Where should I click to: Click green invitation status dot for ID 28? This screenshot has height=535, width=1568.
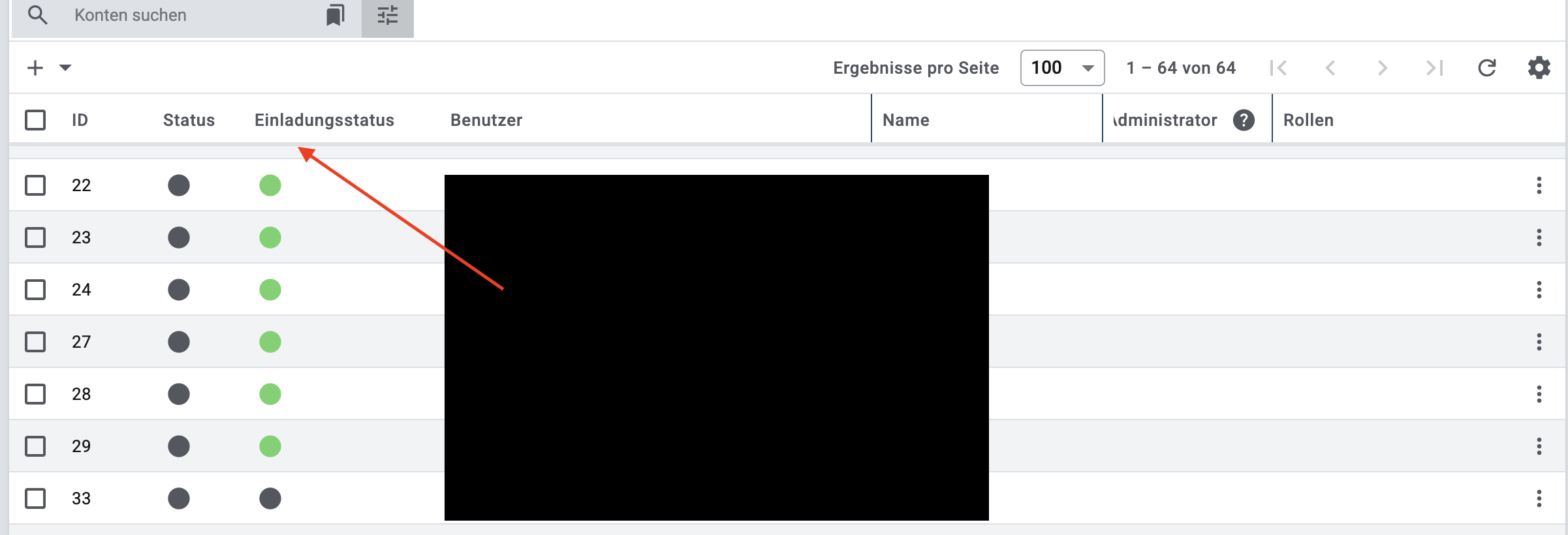click(270, 394)
